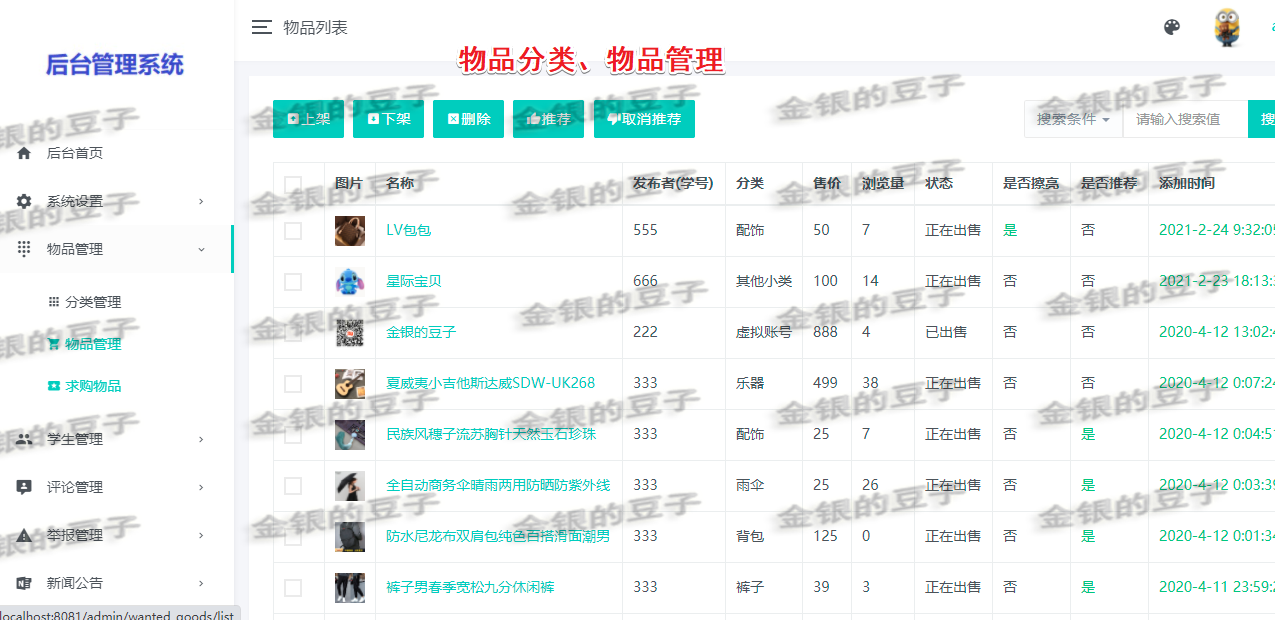Click the people icon beside 学生管理
This screenshot has width=1275, height=620.
click(x=24, y=439)
